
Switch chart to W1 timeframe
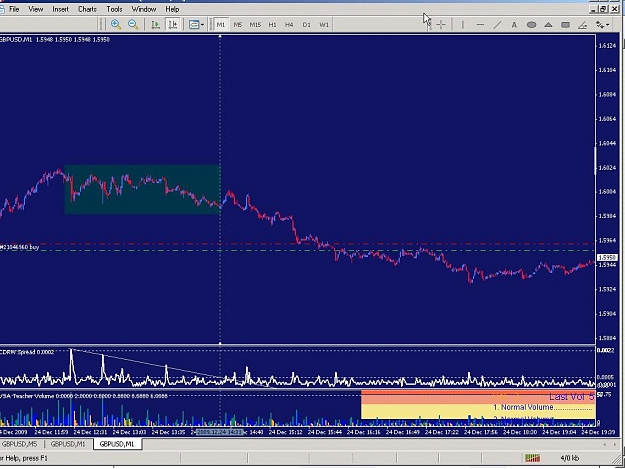[324, 25]
